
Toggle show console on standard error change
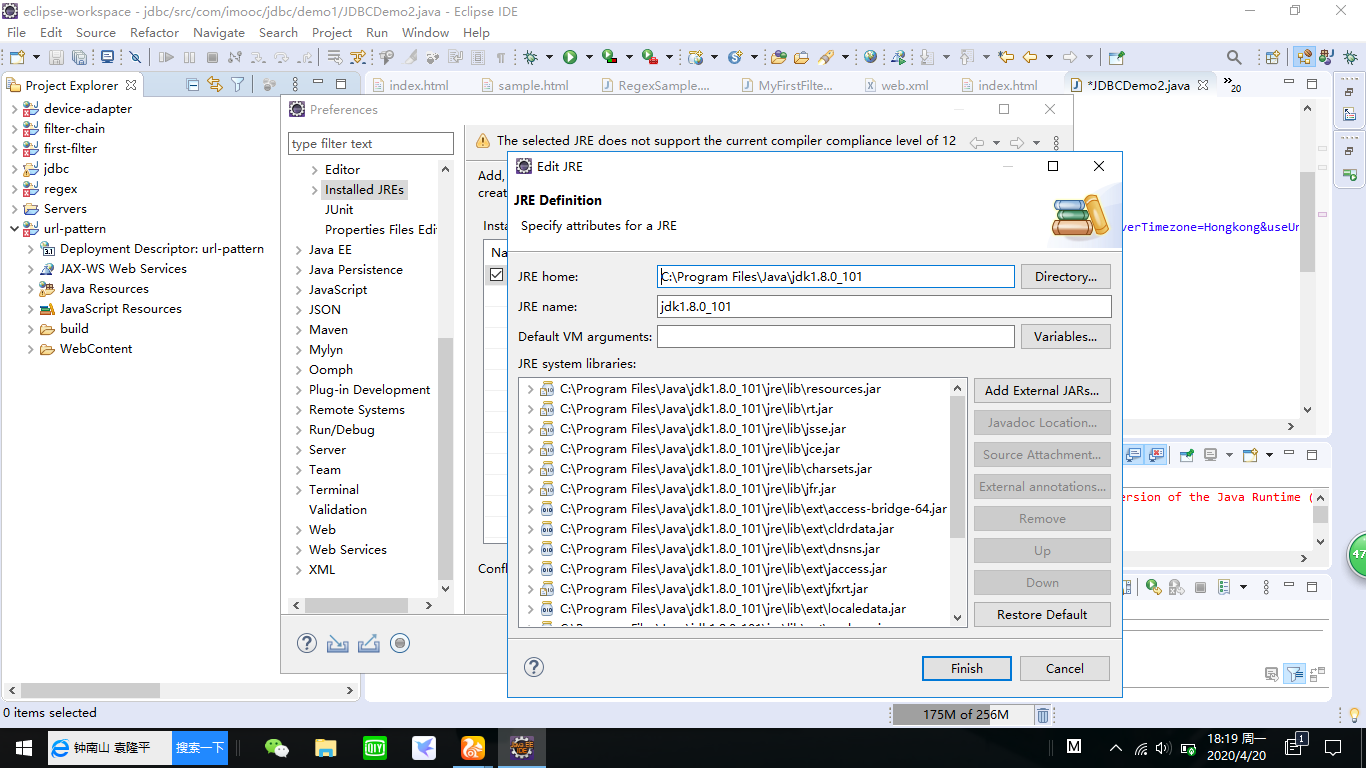[1157, 455]
